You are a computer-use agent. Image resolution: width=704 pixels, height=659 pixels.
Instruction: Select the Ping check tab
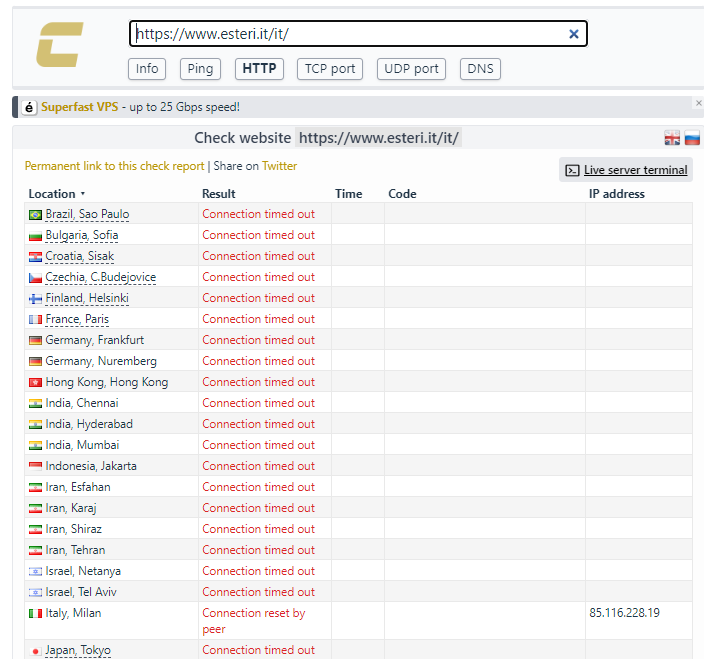tap(200, 69)
